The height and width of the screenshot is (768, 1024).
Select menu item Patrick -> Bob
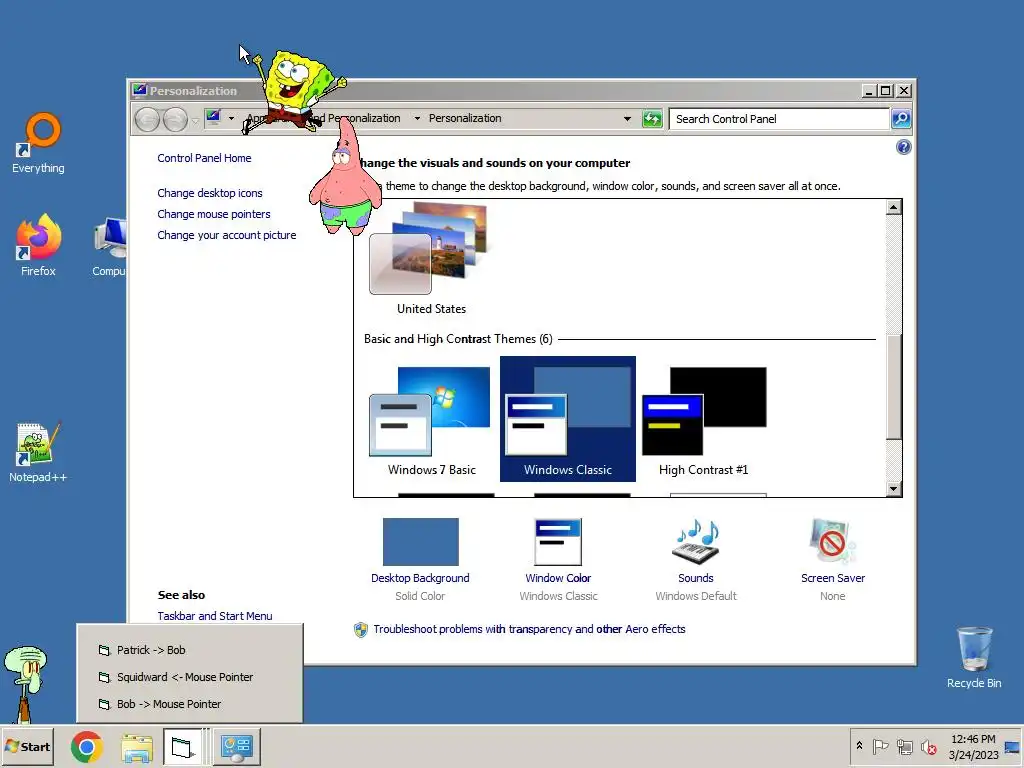pos(189,650)
